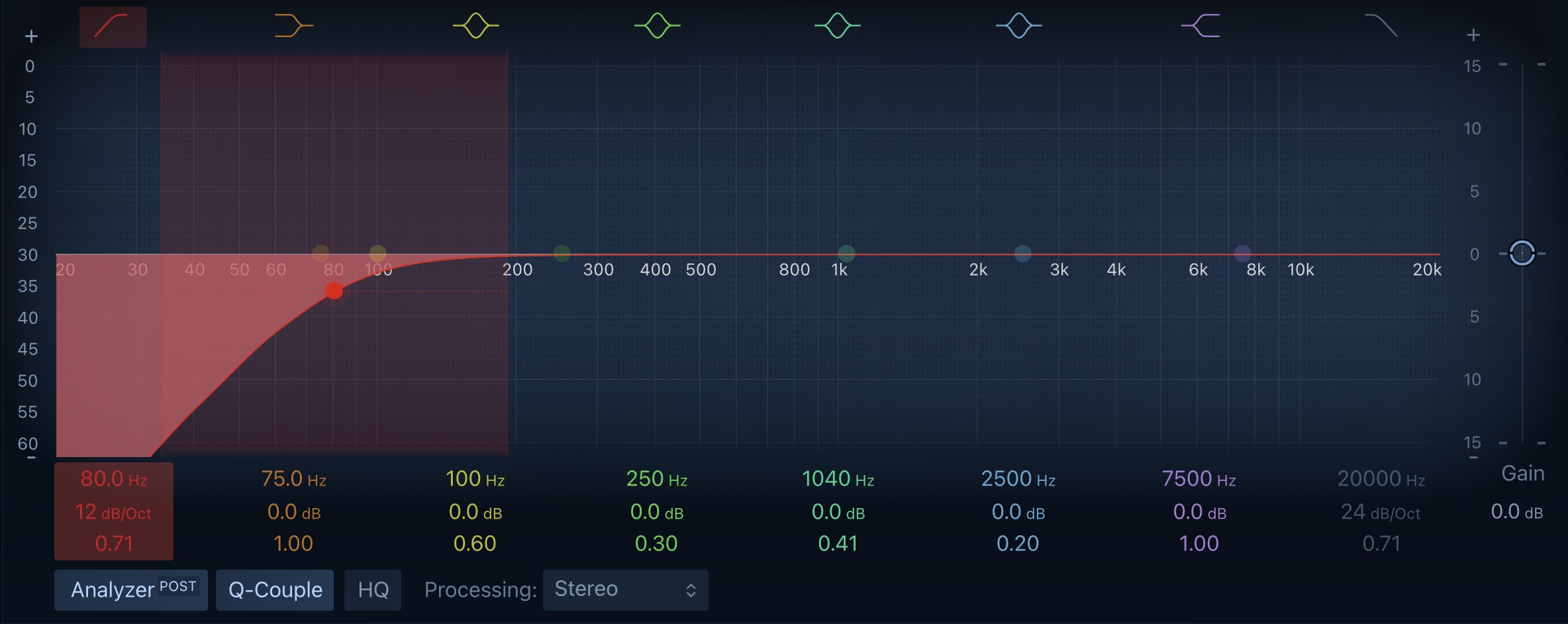
Task: Click the low-pass band 0.71 Q value
Action: click(x=1381, y=544)
